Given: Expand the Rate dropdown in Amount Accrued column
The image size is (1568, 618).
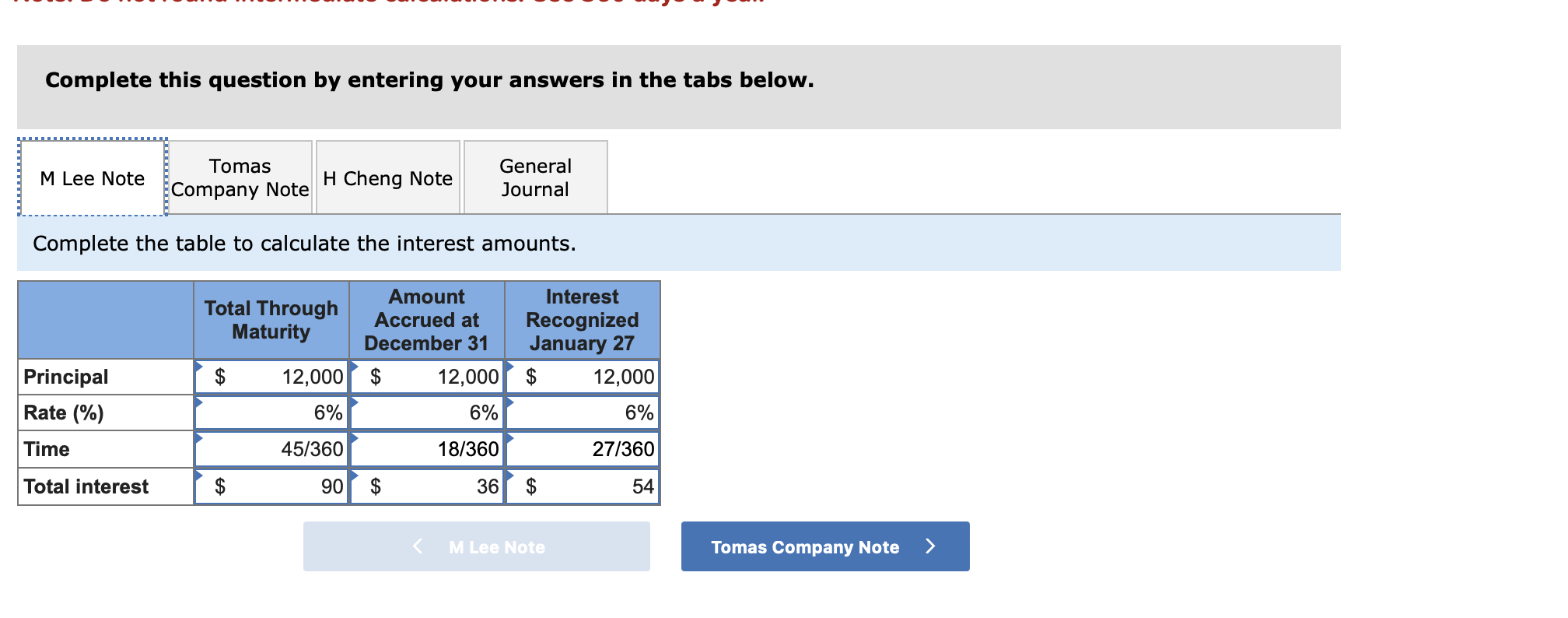Looking at the screenshot, I should point(354,402).
